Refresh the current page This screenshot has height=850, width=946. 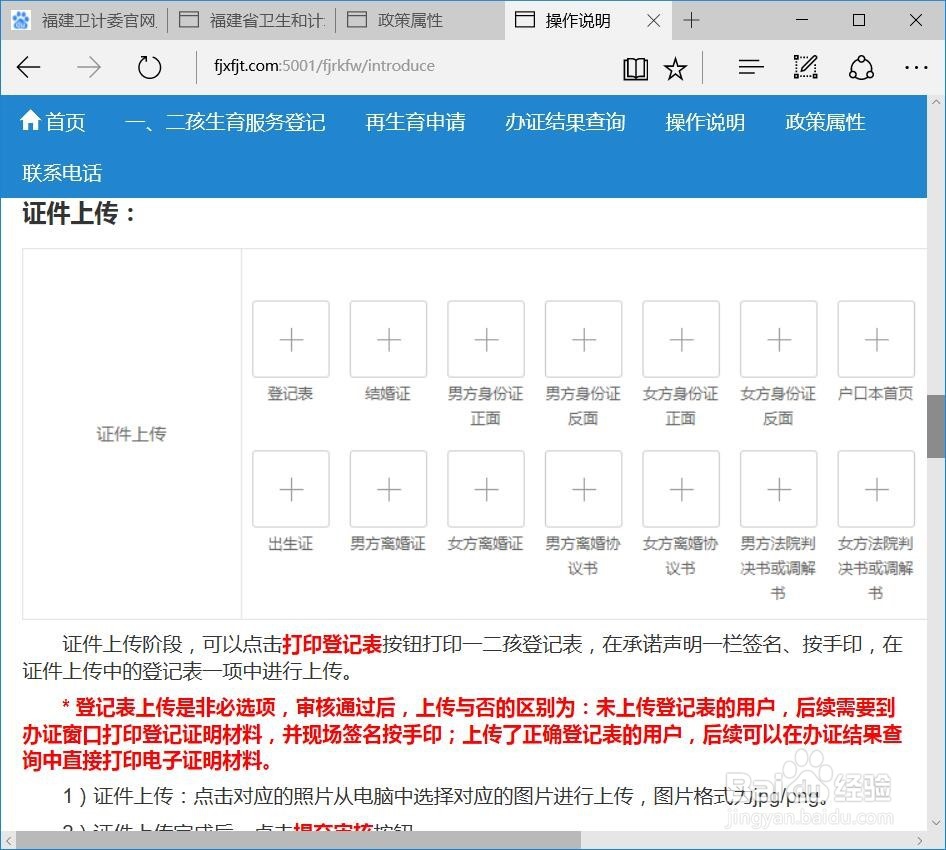tap(149, 67)
